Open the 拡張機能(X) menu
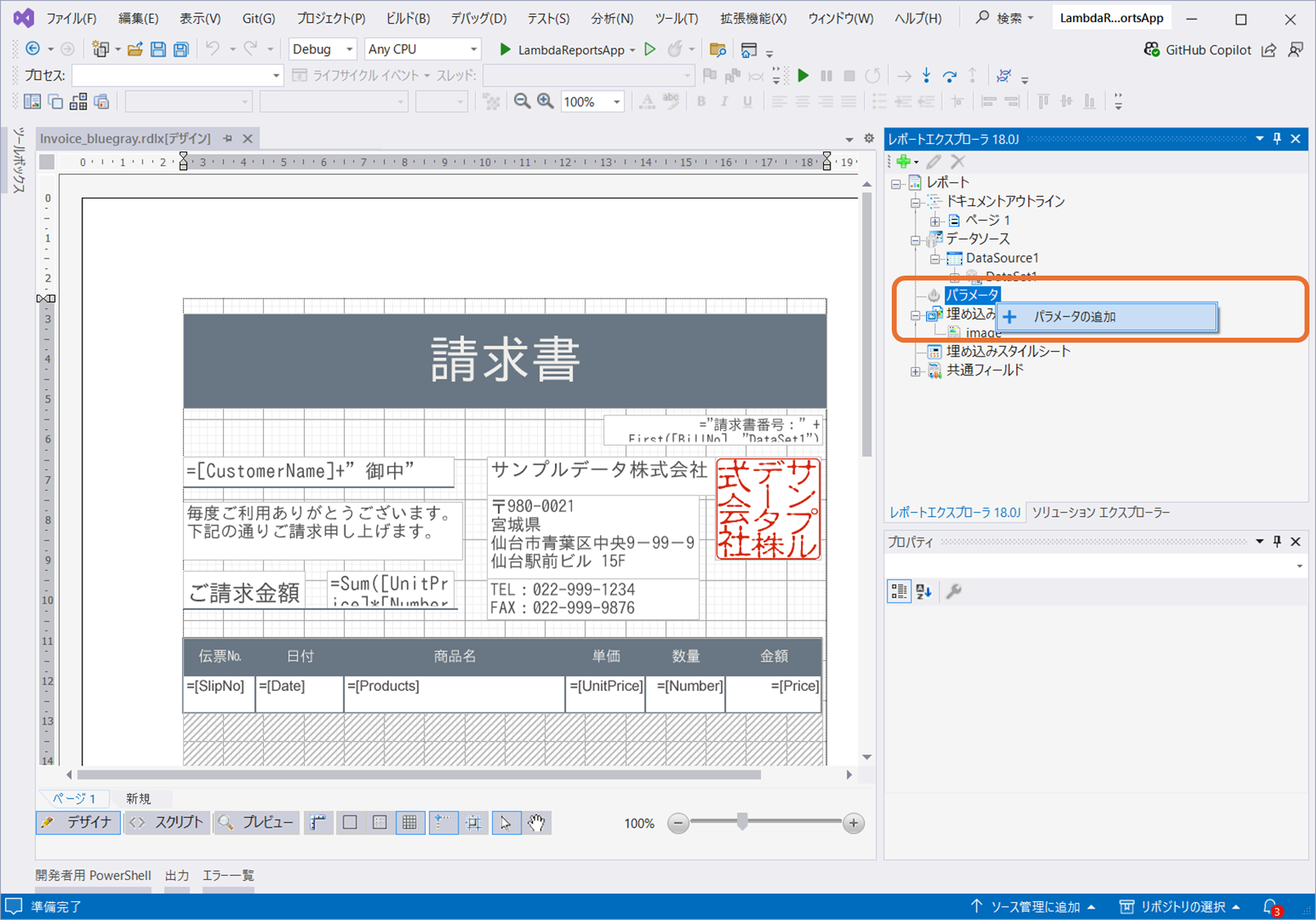 coord(754,18)
